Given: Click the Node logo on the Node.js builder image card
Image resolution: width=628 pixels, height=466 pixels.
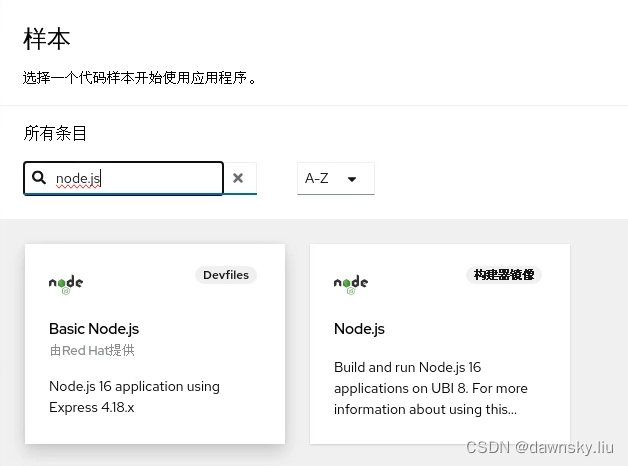Looking at the screenshot, I should point(351,284).
